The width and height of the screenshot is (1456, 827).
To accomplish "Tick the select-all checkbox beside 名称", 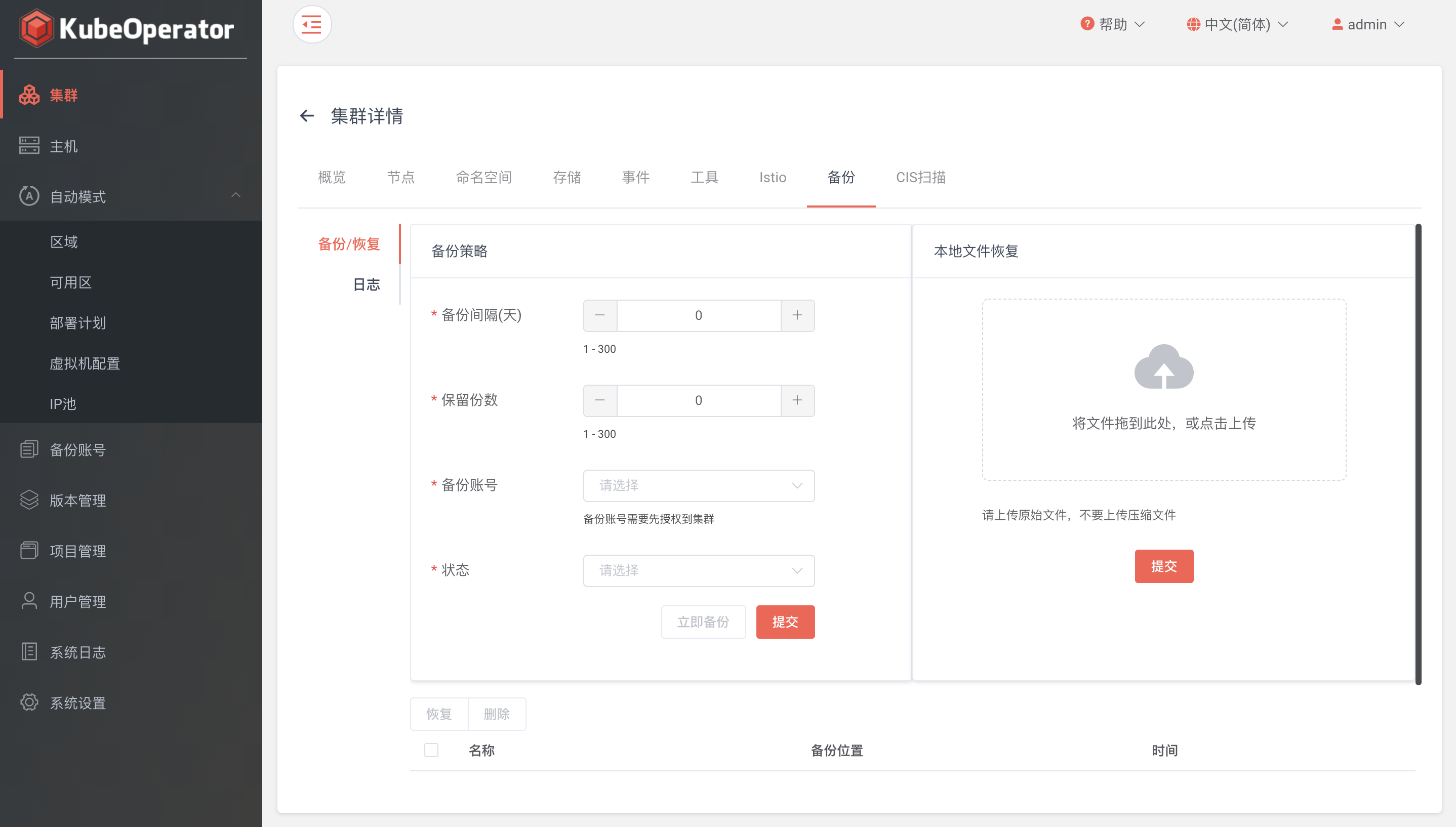I will click(431, 750).
